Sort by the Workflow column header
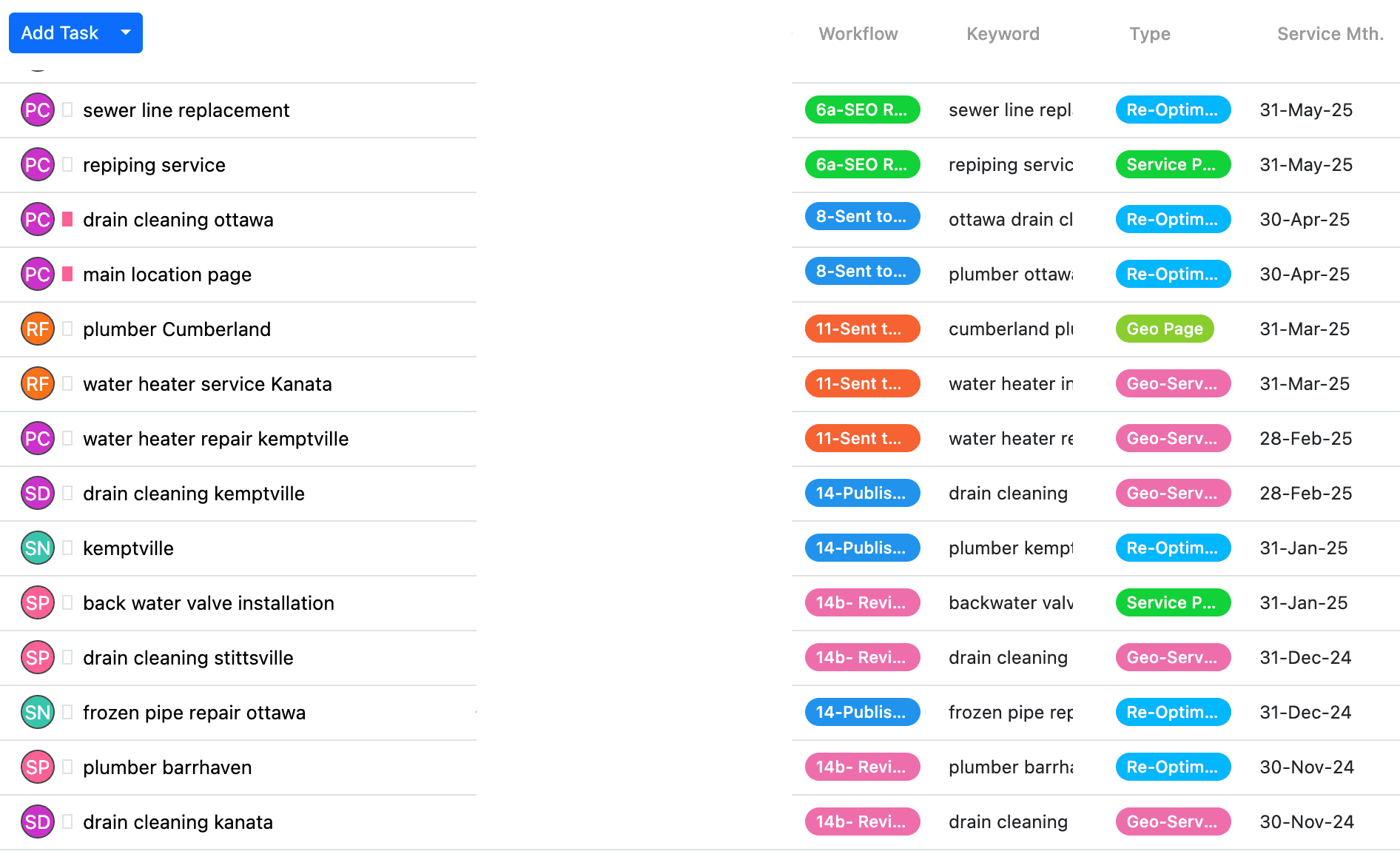The height and width of the screenshot is (857, 1400). click(858, 34)
